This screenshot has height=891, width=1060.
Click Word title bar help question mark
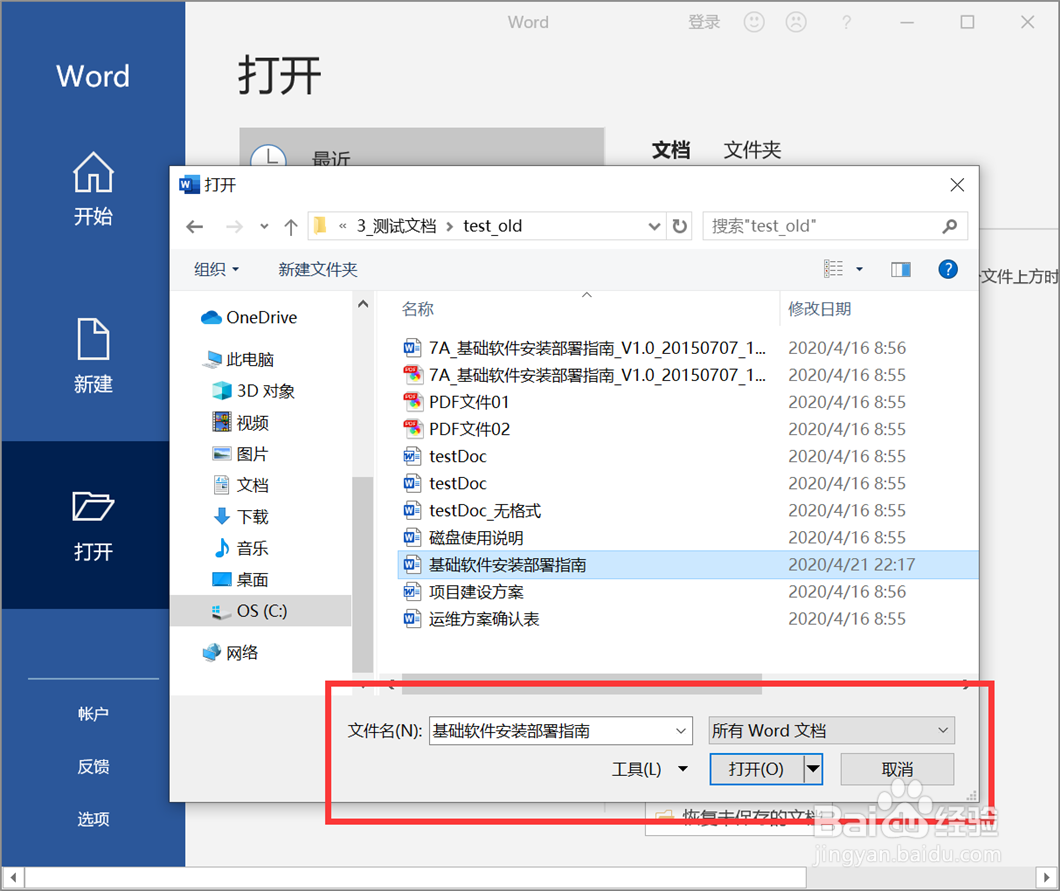coord(846,22)
